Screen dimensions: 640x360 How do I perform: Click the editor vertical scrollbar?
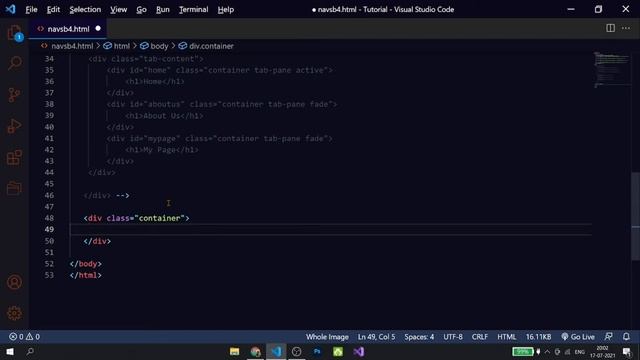(x=636, y=216)
